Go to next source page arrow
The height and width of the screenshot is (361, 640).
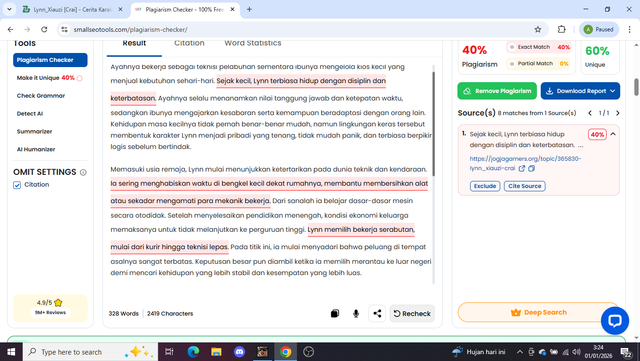[618, 113]
